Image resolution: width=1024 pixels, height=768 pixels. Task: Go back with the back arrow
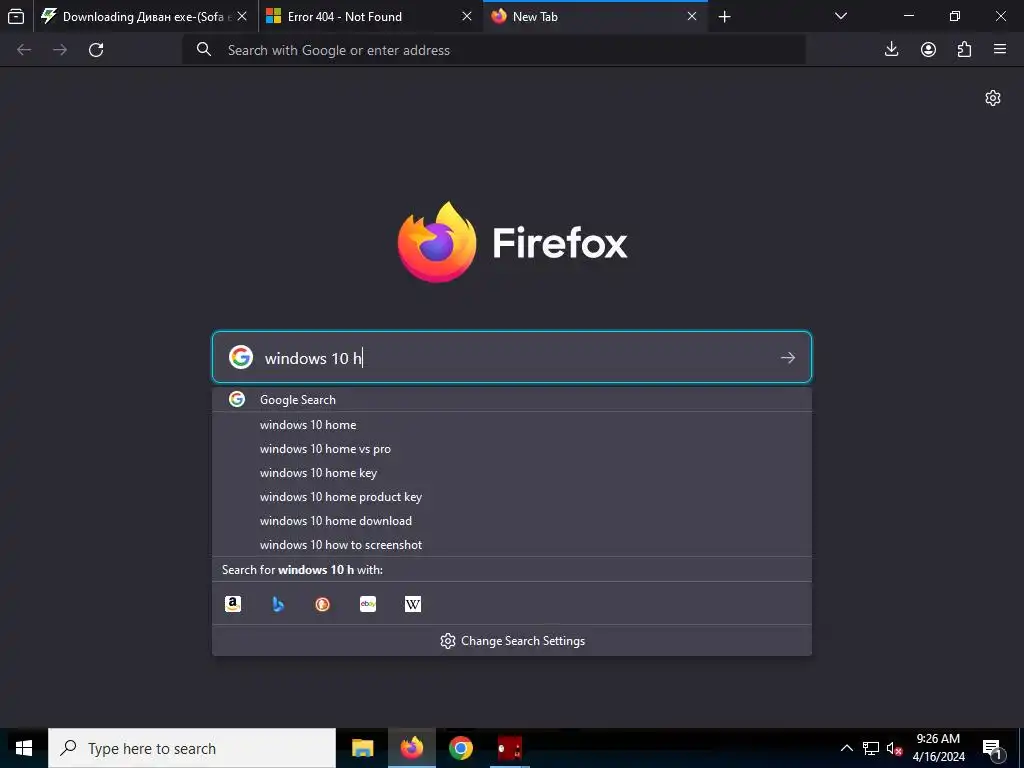[24, 50]
